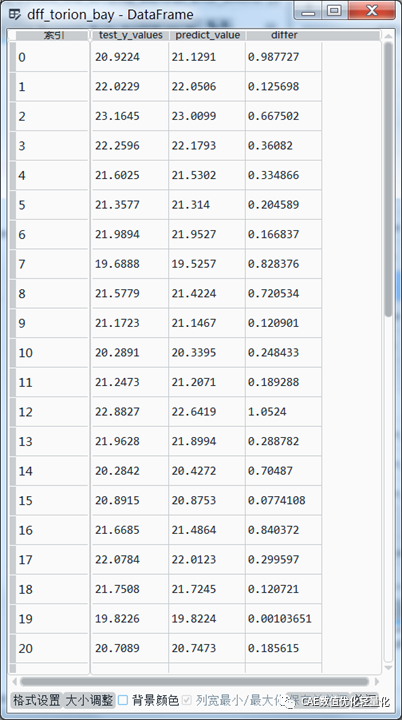The height and width of the screenshot is (720, 402).
Task: Select cell with value 21.9894
Action: pyautogui.click(x=130, y=234)
